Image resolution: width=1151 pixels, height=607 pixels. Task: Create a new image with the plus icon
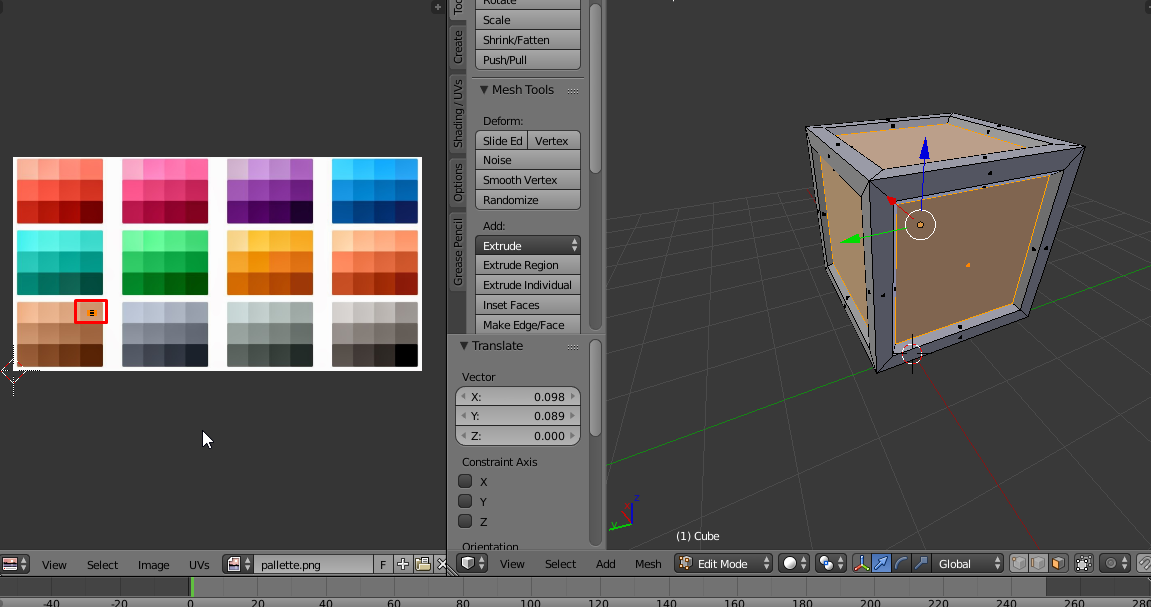[402, 564]
